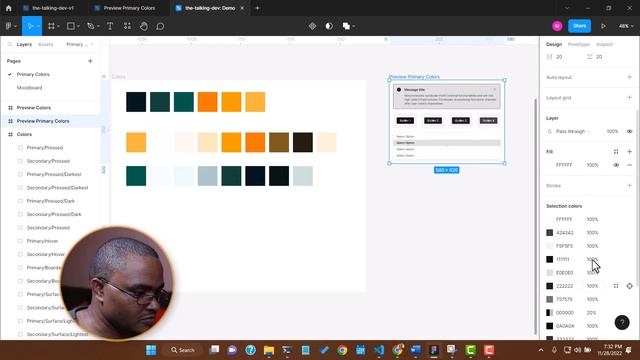Open the page selector dropdown
The width and height of the screenshot is (640, 360).
80,44
